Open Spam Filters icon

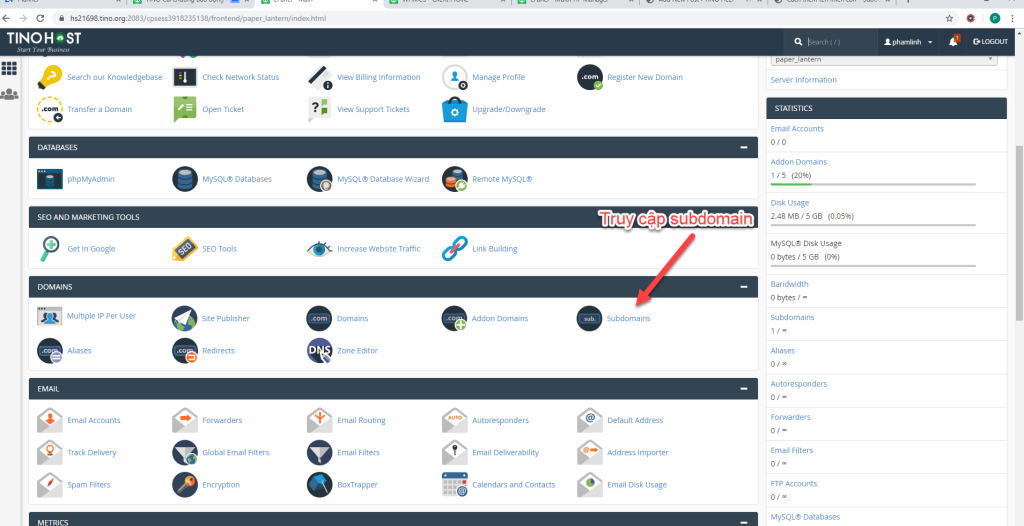tap(50, 485)
